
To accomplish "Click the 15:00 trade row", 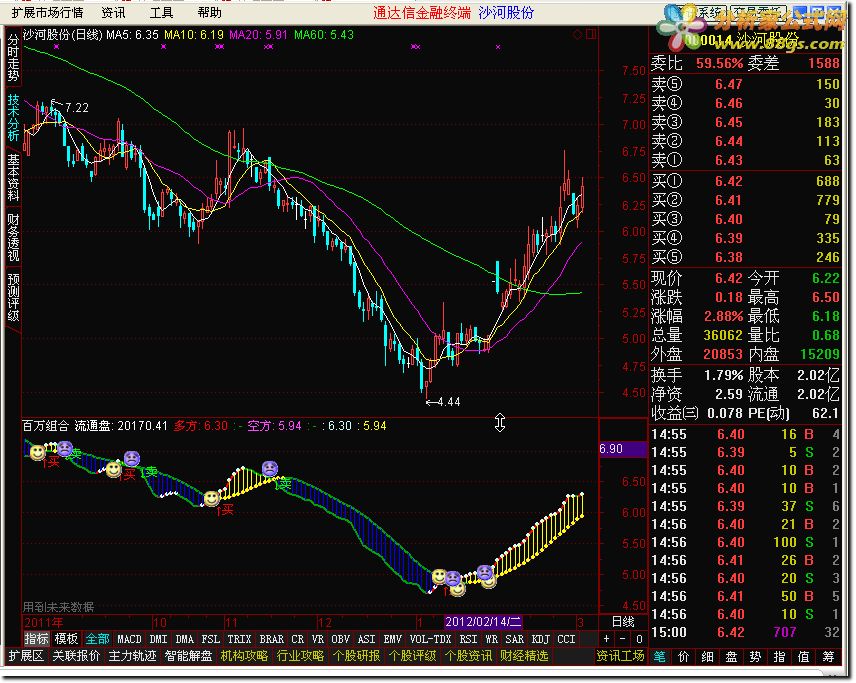I will (x=745, y=632).
